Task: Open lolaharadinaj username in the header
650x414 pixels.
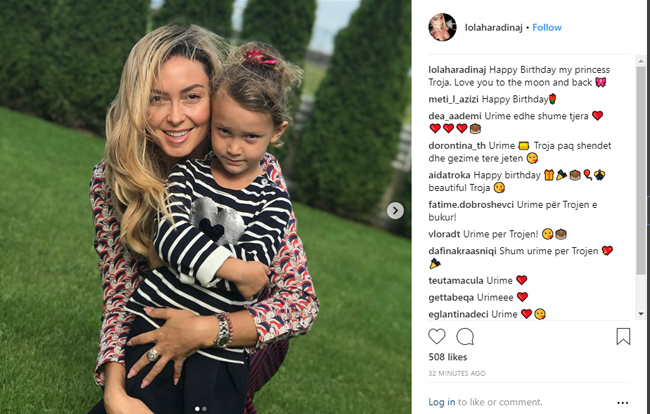Action: point(493,27)
